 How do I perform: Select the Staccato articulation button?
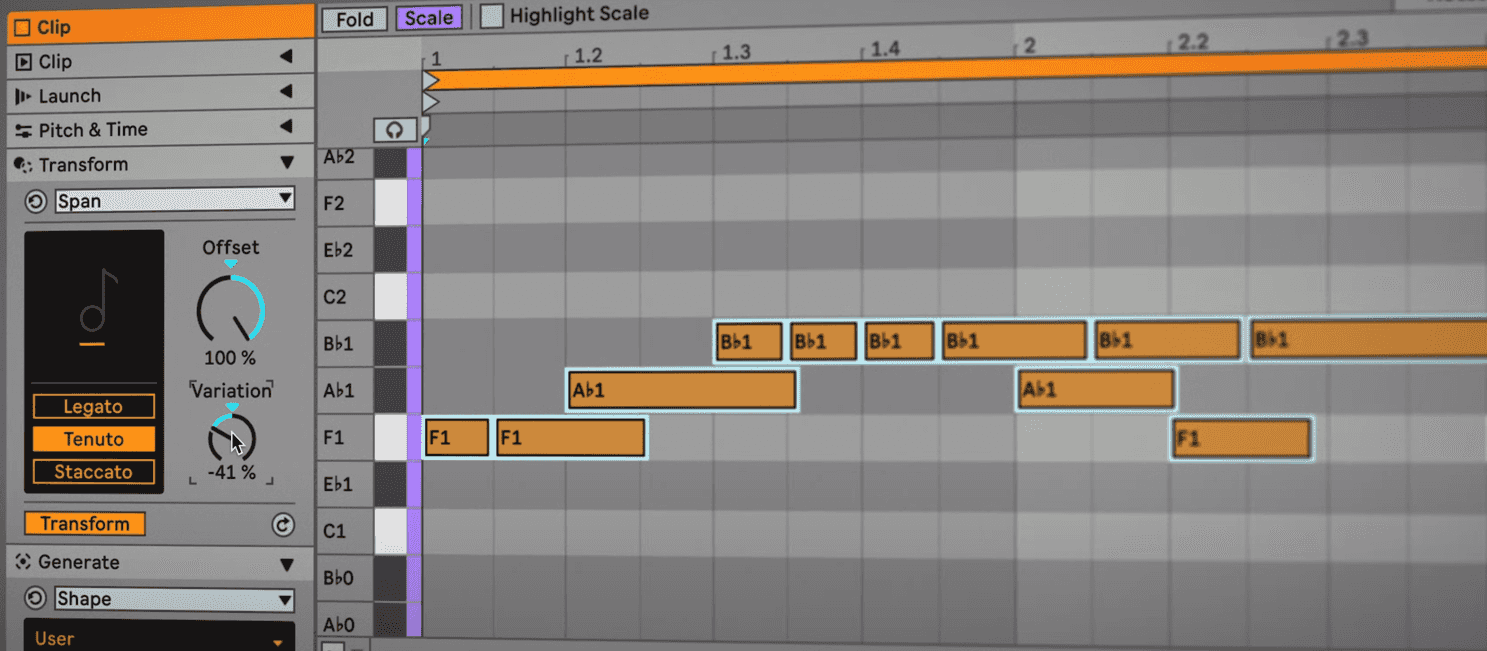[93, 471]
